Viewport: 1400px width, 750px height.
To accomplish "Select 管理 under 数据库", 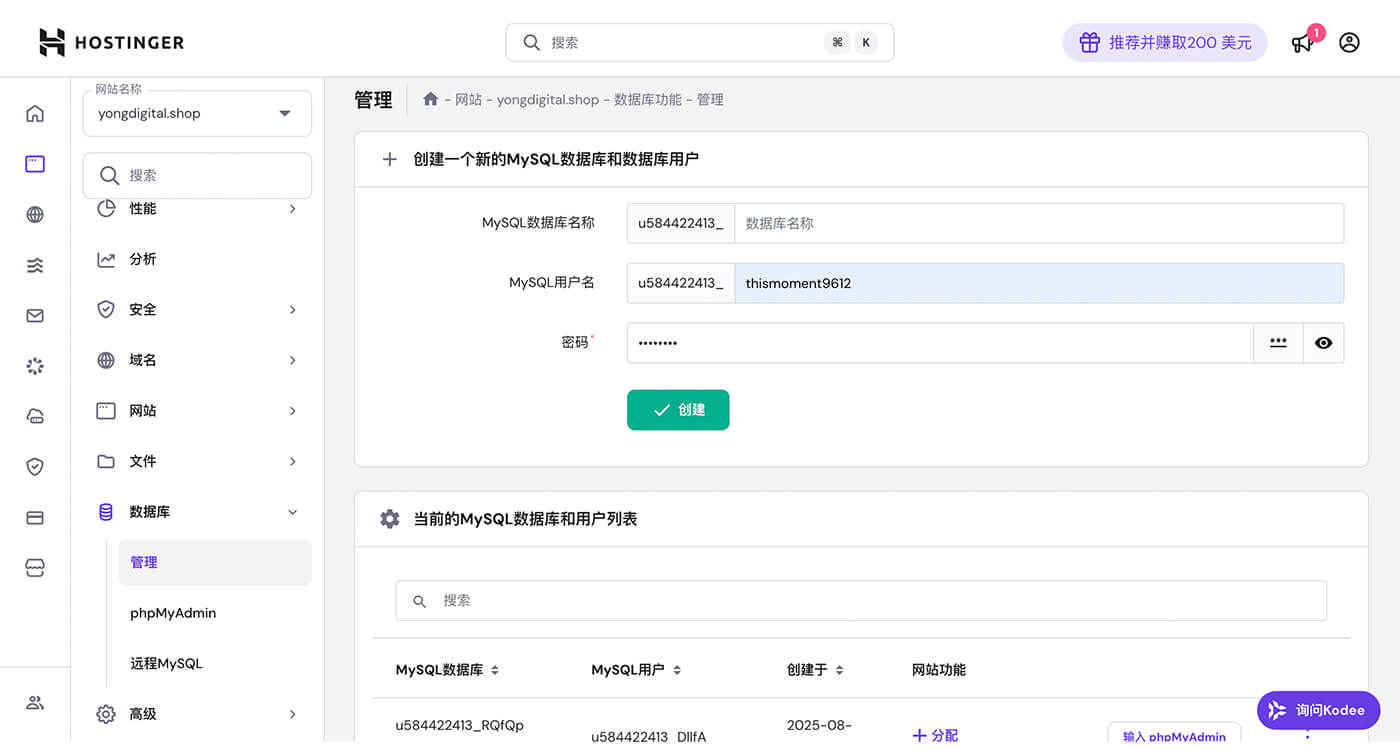I will pyautogui.click(x=215, y=563).
